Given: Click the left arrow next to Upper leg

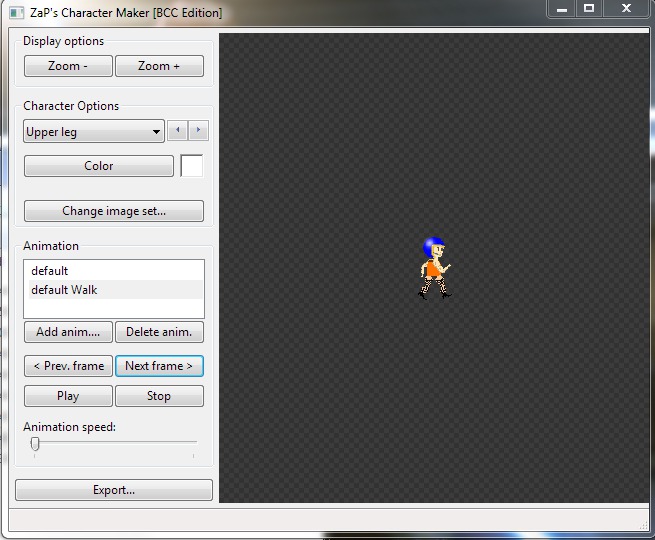Looking at the screenshot, I should (x=178, y=131).
